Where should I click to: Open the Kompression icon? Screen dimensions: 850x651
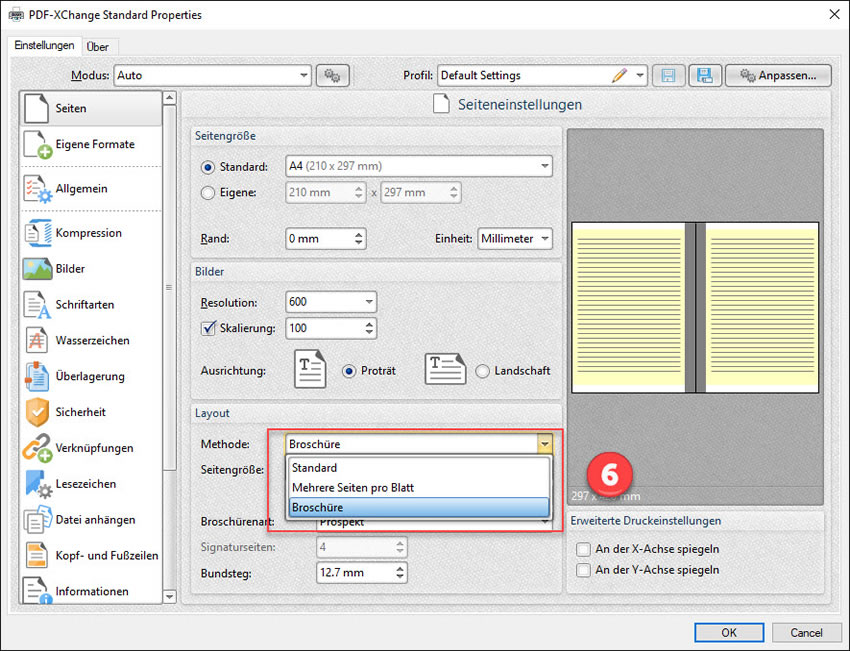point(37,233)
